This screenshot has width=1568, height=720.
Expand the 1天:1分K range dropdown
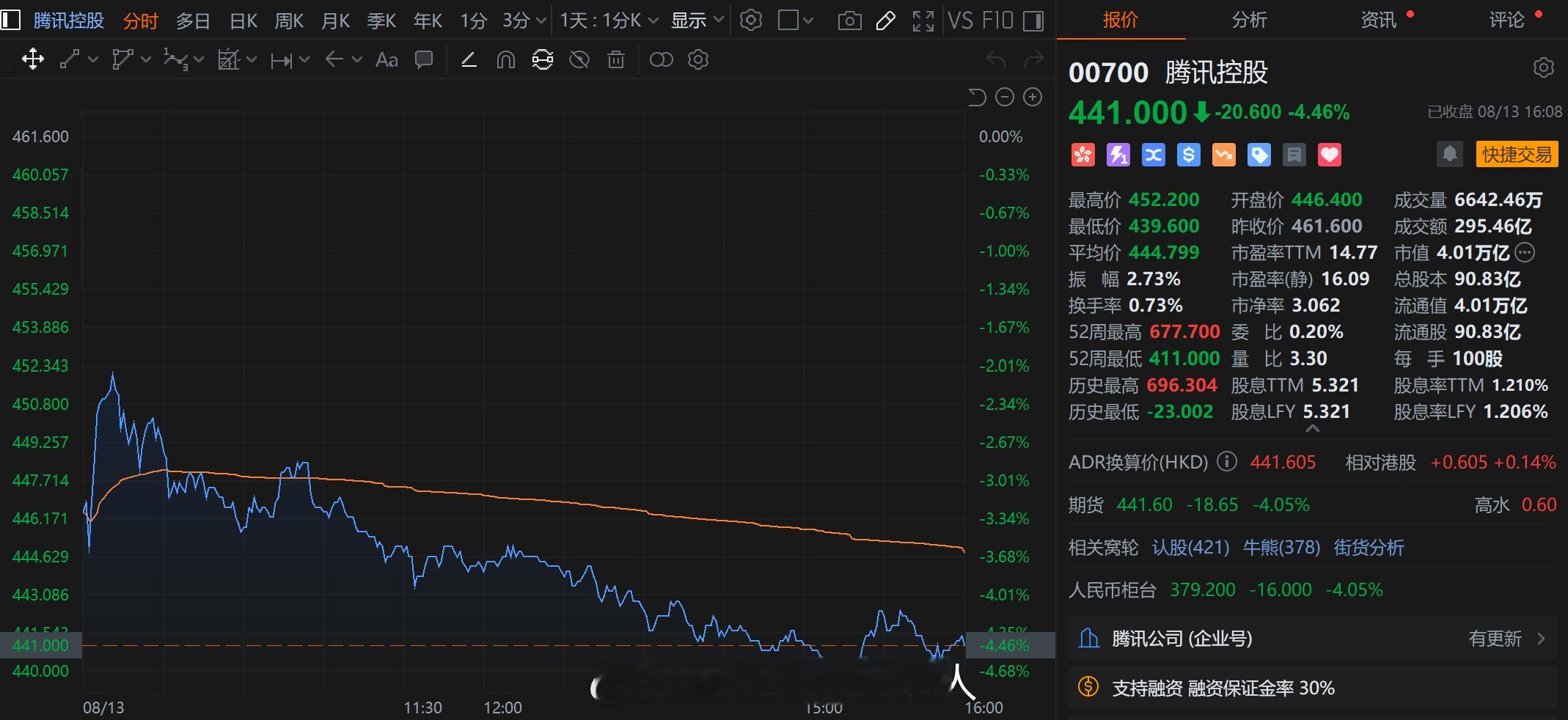(x=609, y=21)
